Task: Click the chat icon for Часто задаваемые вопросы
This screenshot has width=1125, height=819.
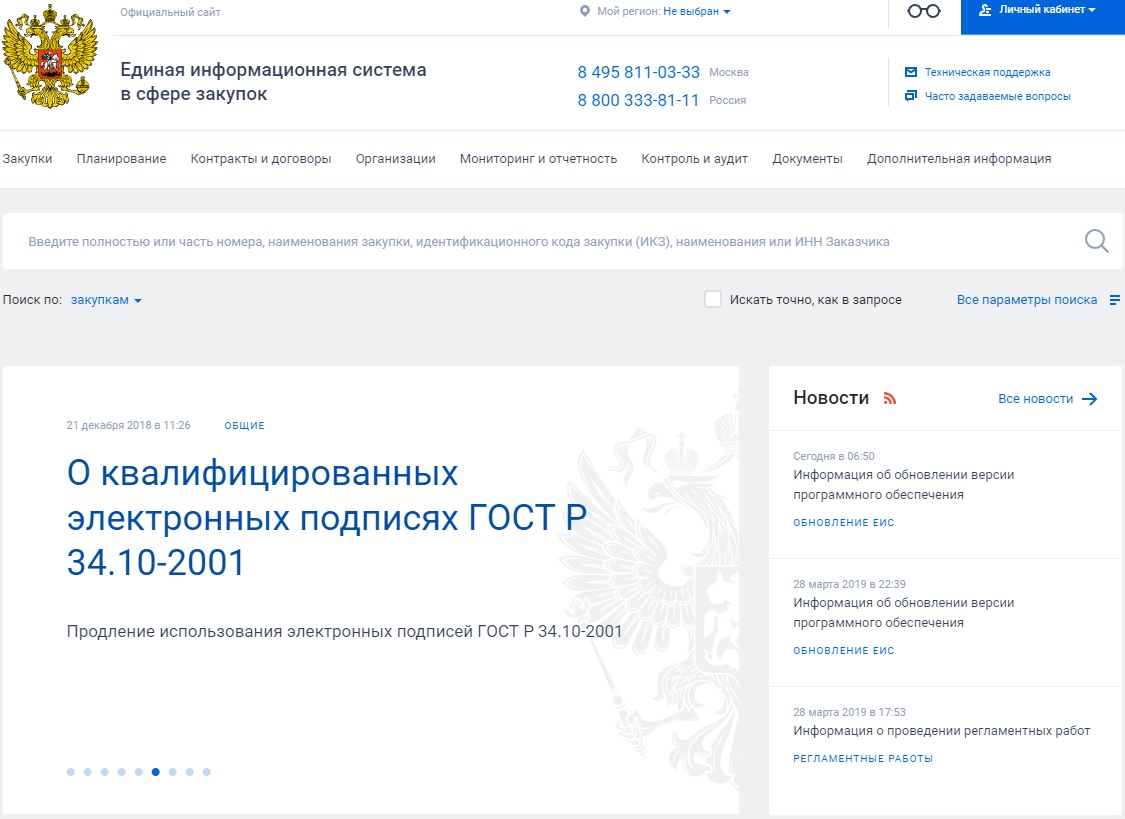Action: click(x=910, y=96)
